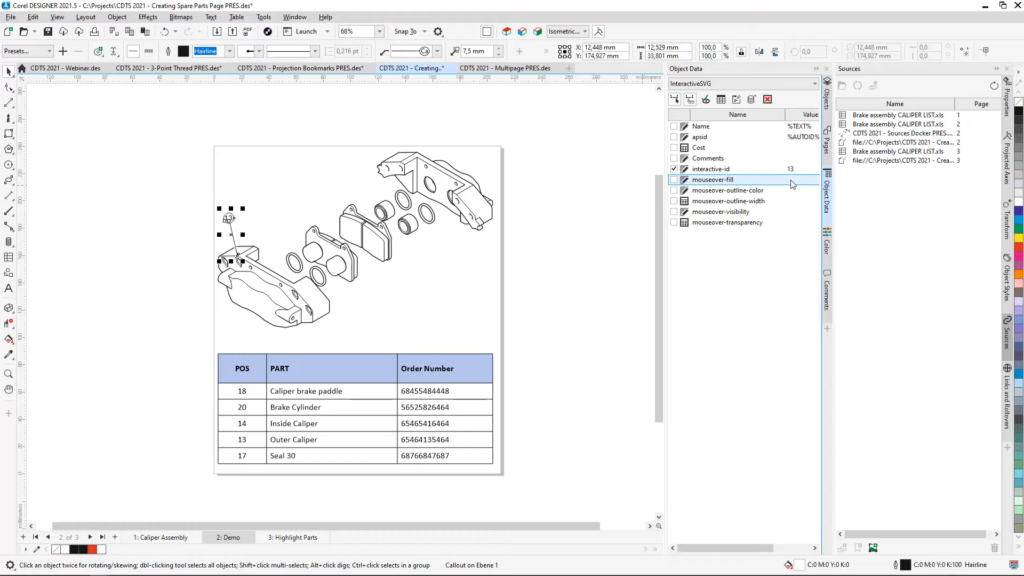1024x576 pixels.
Task: Enable the mouseover-fill checkbox
Action: click(x=673, y=181)
